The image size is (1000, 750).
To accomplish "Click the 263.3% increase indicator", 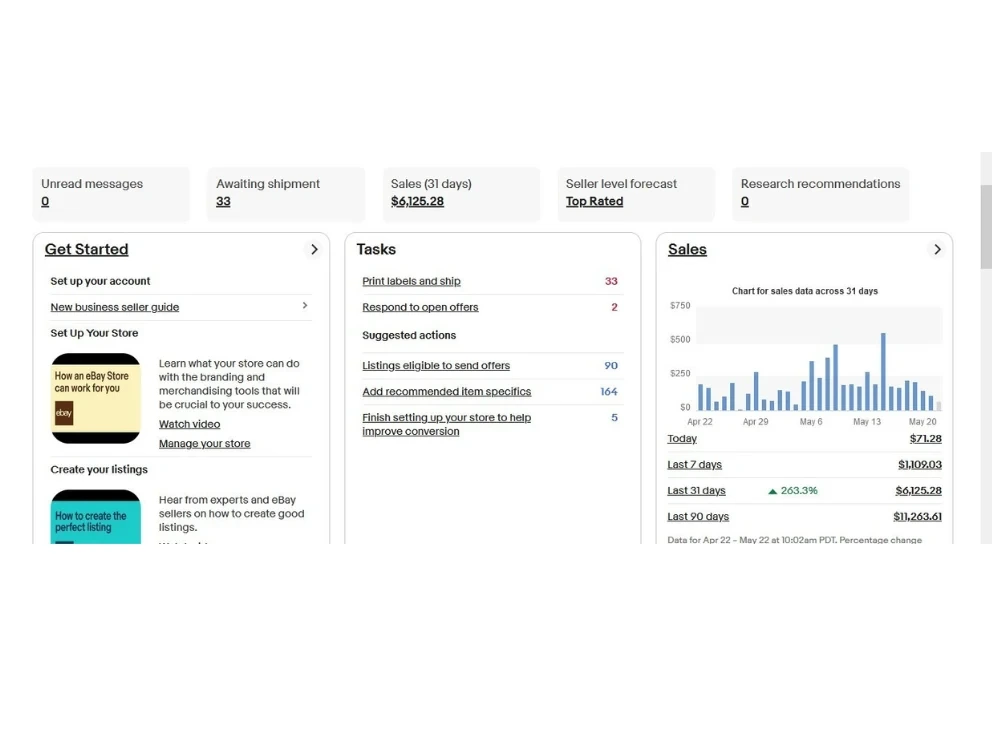I will [793, 490].
